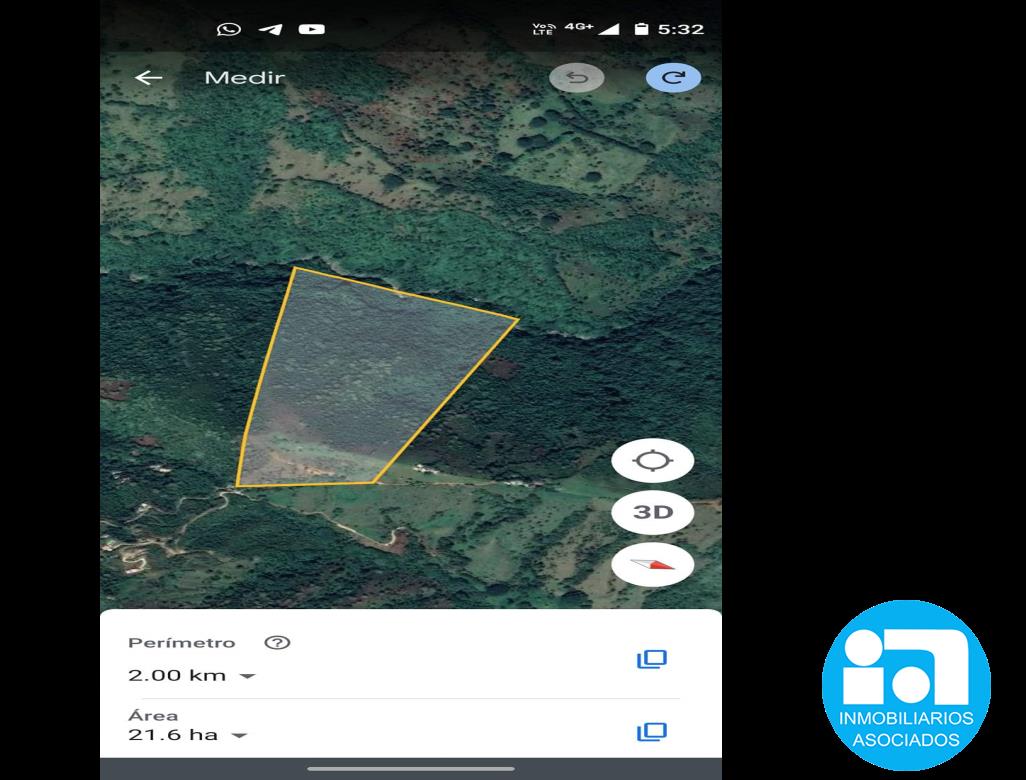Tap the back arrow next to Medir
This screenshot has width=1026, height=780.
(149, 78)
